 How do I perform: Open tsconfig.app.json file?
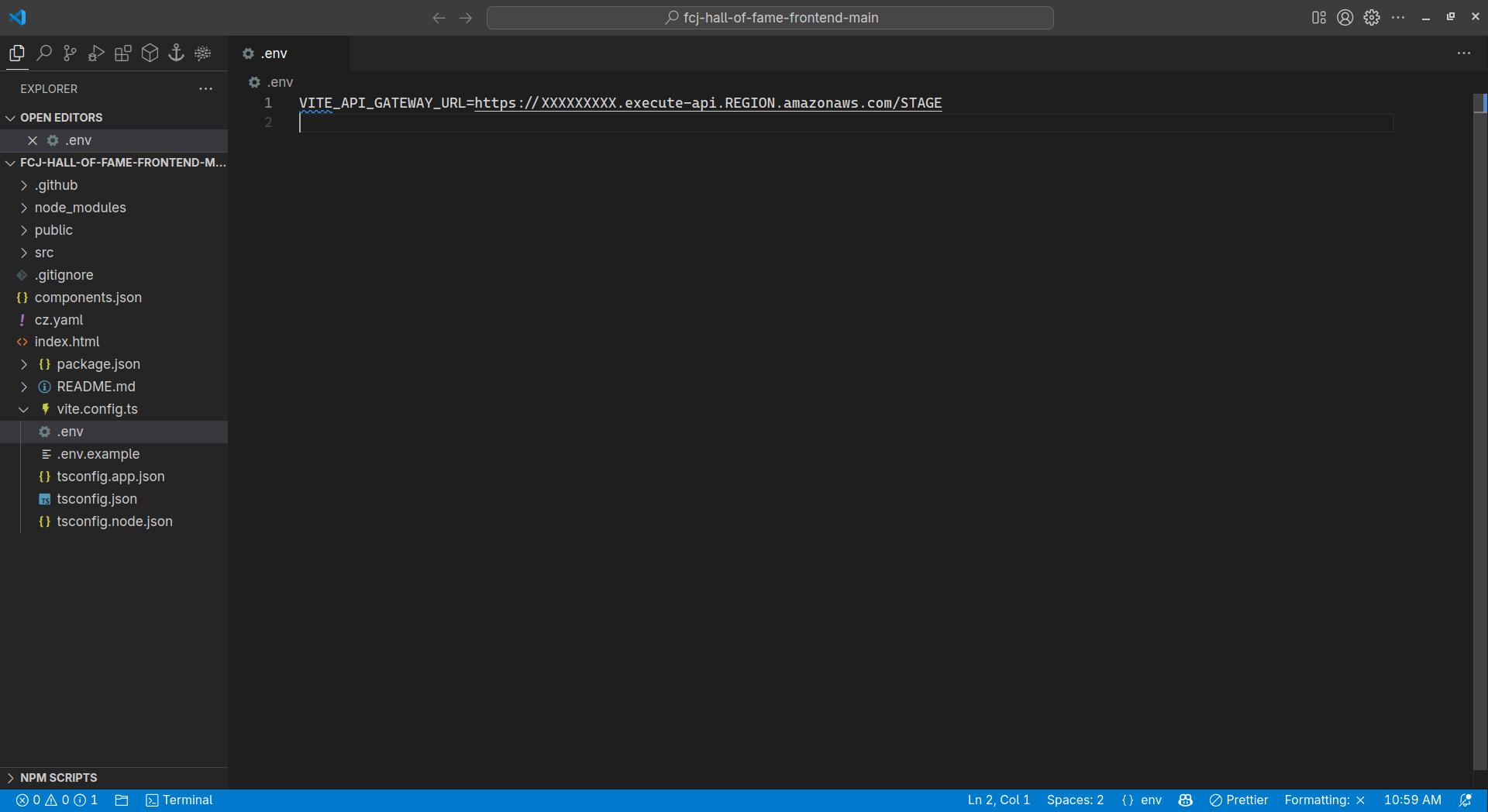114,477
